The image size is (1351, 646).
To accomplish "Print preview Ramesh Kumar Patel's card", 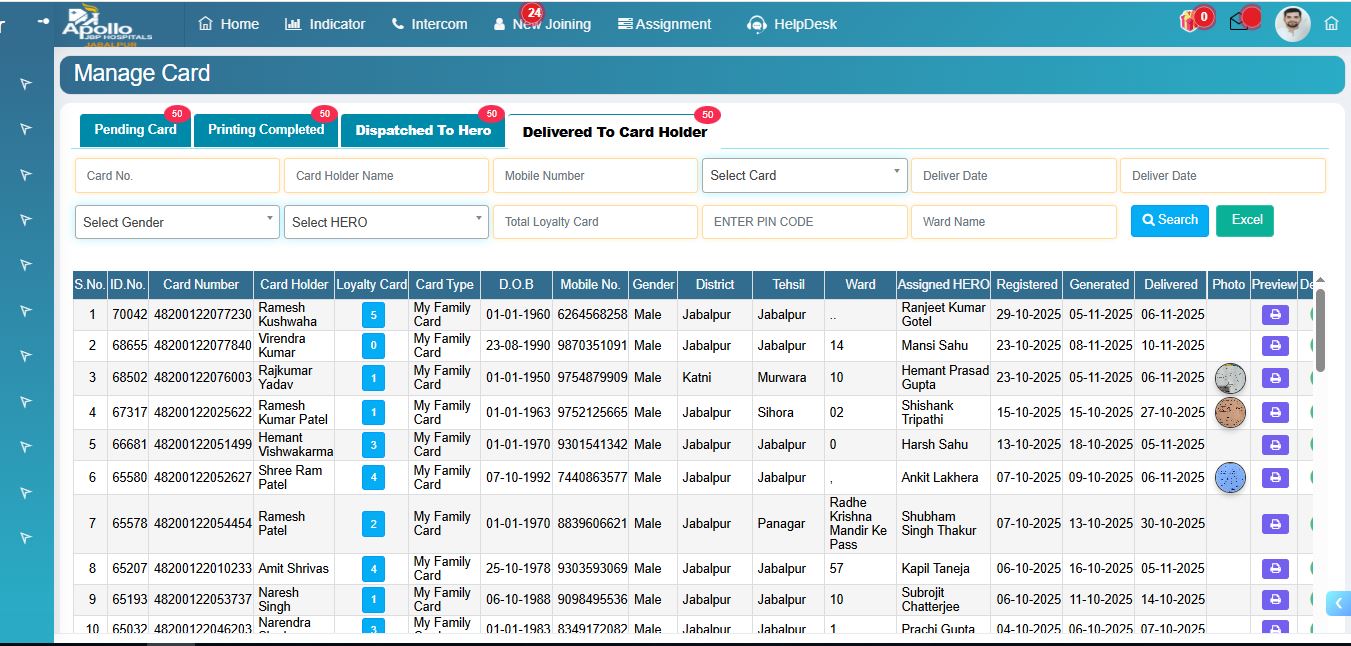I will click(1275, 412).
